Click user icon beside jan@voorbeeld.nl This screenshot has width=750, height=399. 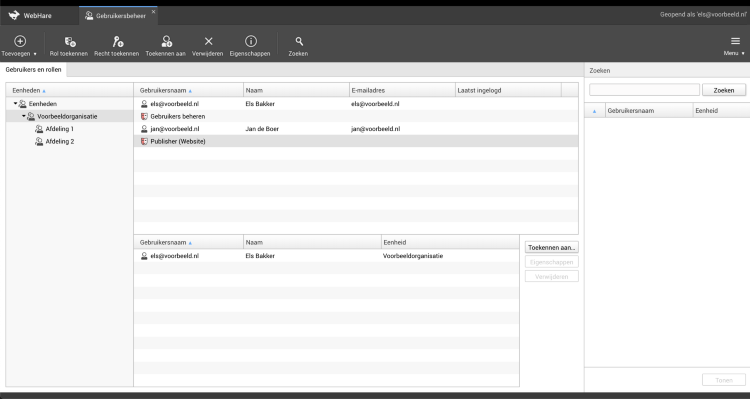click(x=144, y=129)
